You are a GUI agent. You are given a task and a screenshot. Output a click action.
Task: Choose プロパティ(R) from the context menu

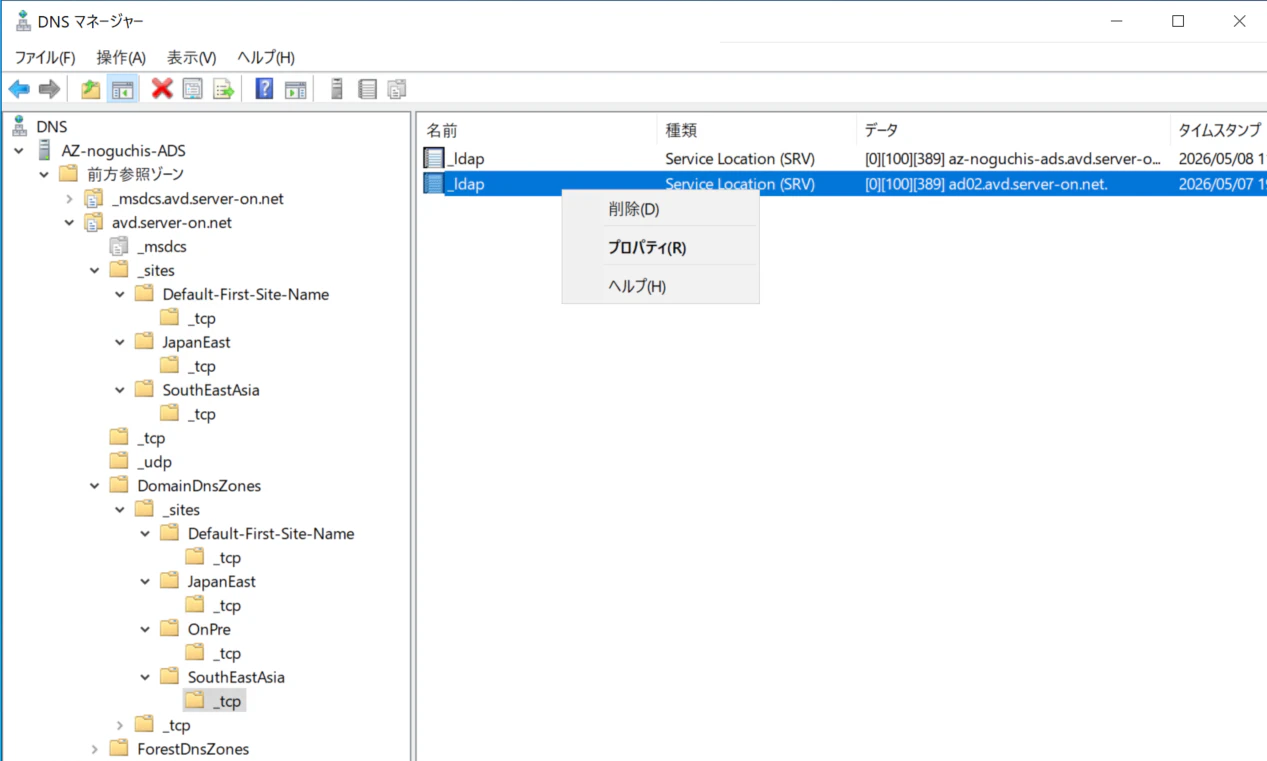point(660,247)
